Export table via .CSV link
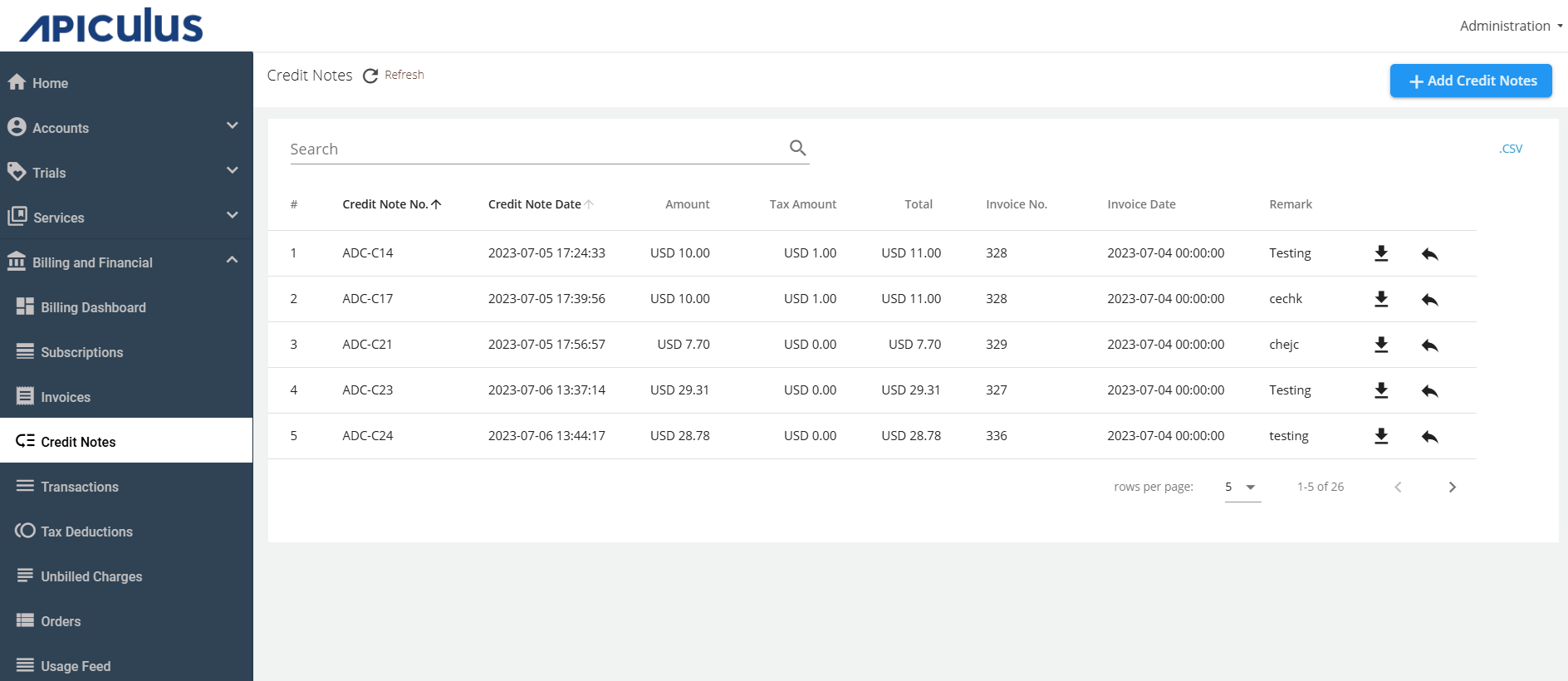 (1511, 149)
